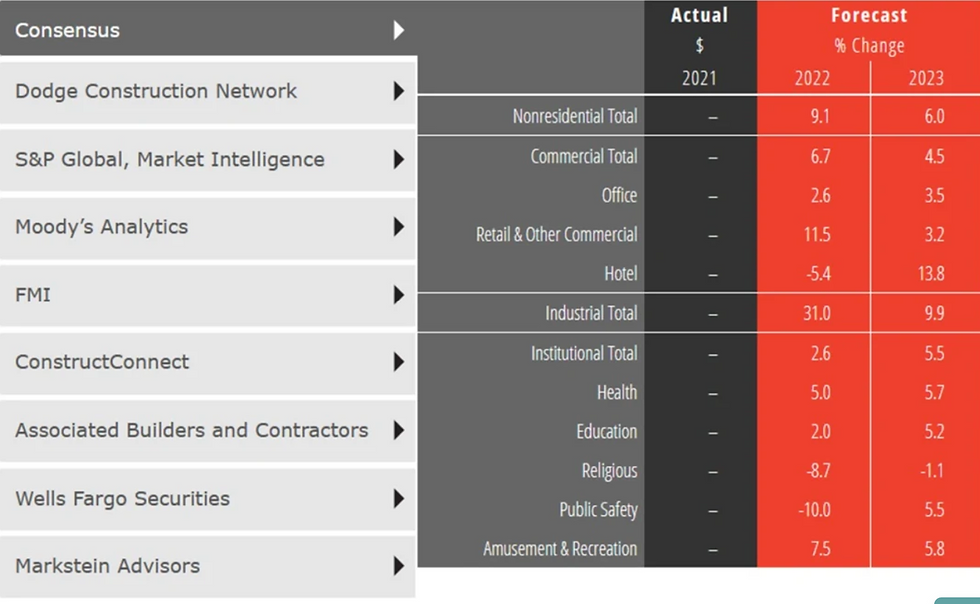The width and height of the screenshot is (980, 604).
Task: Click Religious 2022 value -8.7
Action: pyautogui.click(x=818, y=471)
